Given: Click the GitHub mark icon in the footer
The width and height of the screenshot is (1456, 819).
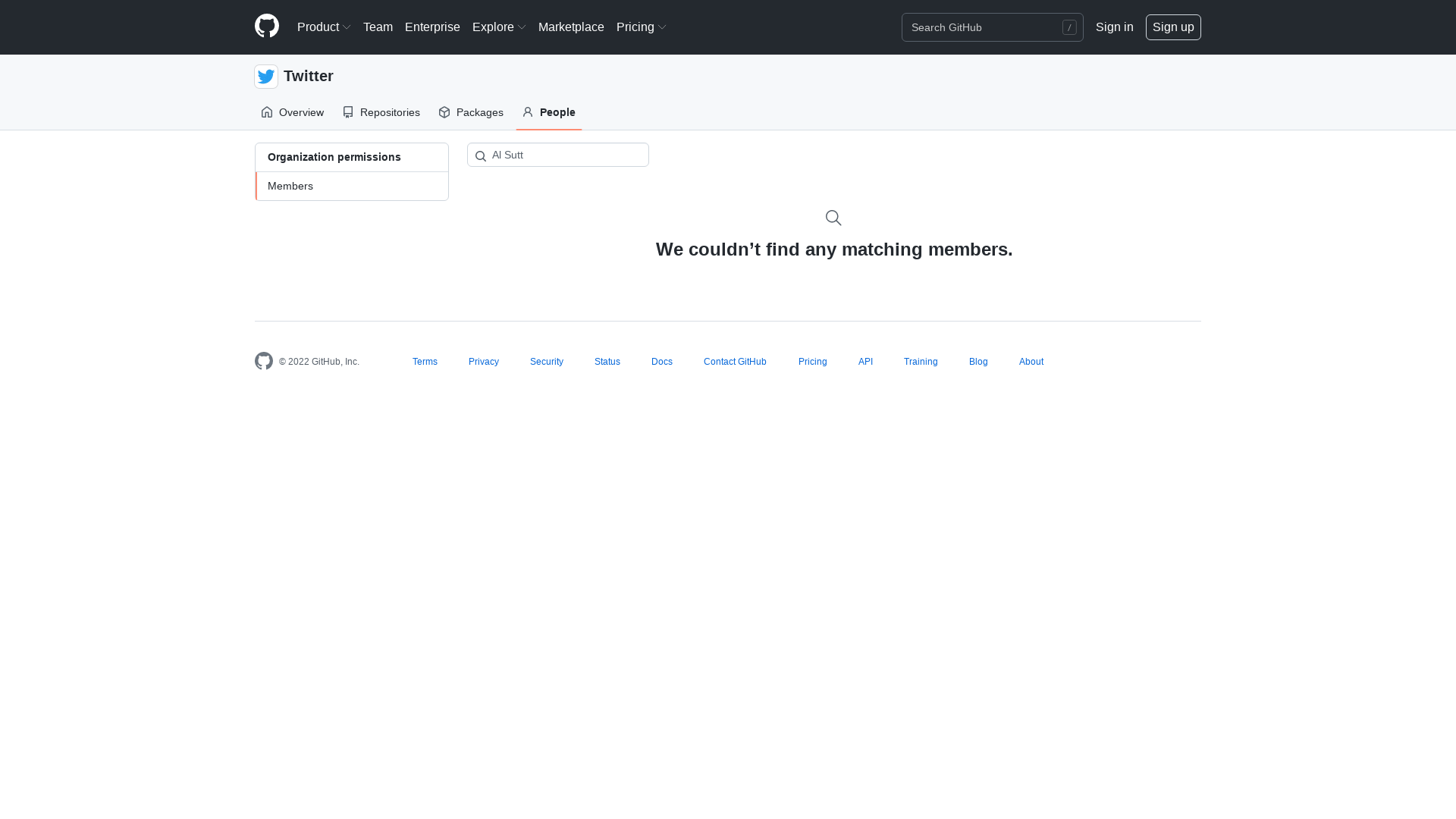Looking at the screenshot, I should [x=263, y=361].
